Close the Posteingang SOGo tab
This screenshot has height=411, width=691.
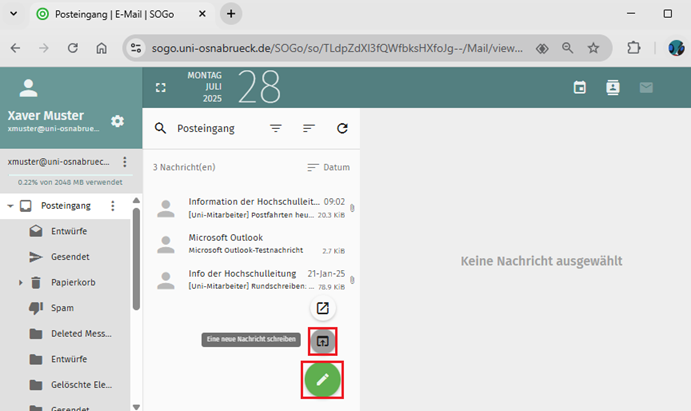point(202,14)
